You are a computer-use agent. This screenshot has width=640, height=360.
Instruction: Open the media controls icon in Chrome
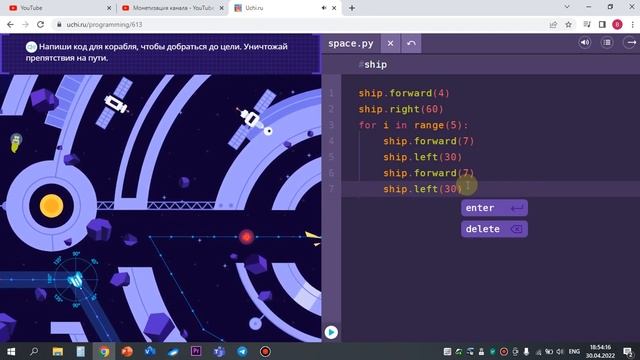587,24
